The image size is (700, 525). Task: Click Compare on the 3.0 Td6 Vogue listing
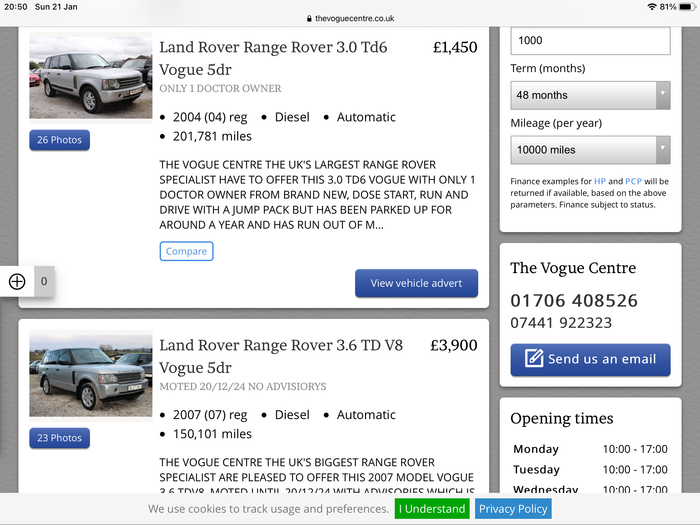point(186,251)
